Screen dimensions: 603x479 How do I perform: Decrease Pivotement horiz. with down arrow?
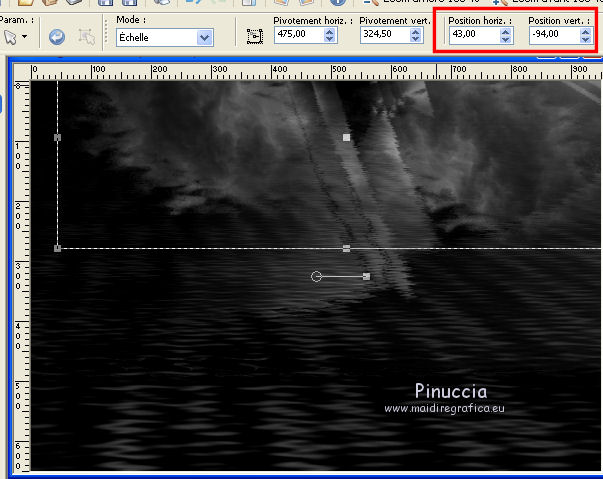tap(330, 38)
